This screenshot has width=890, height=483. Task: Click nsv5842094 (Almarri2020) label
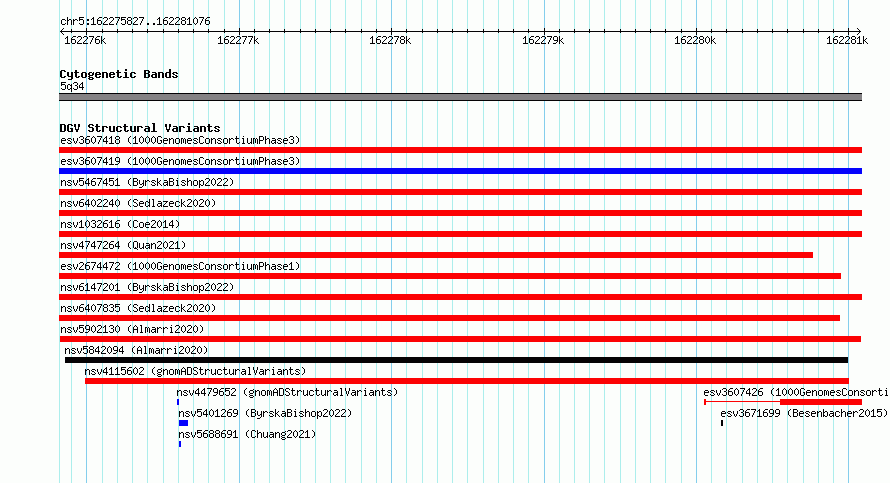point(136,350)
